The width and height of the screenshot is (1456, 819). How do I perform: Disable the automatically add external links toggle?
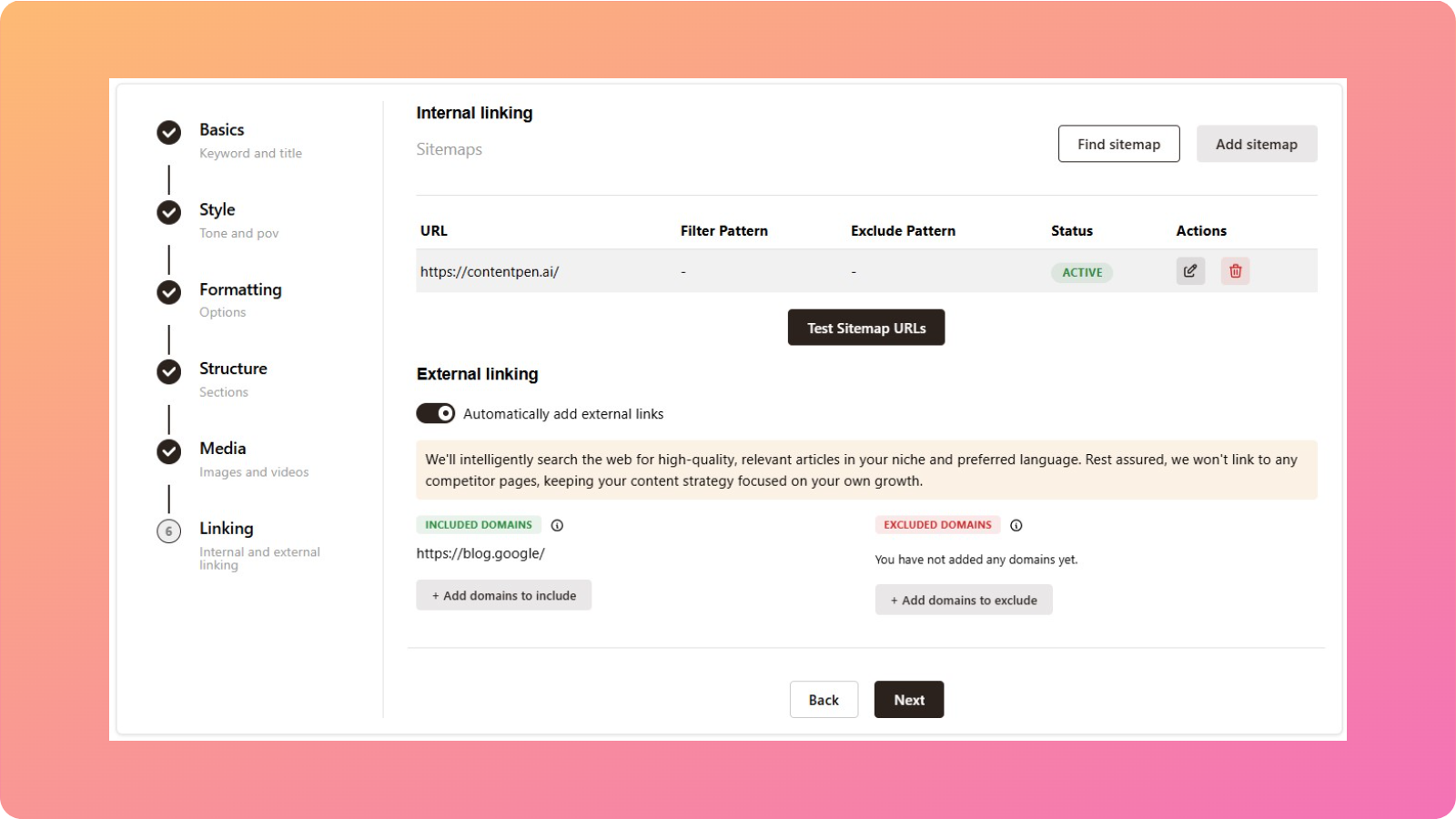click(x=435, y=412)
